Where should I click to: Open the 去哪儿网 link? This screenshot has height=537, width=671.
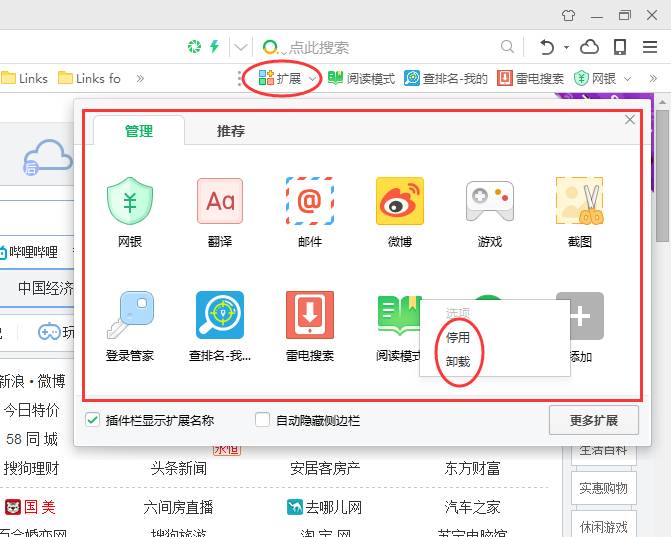pyautogui.click(x=325, y=507)
